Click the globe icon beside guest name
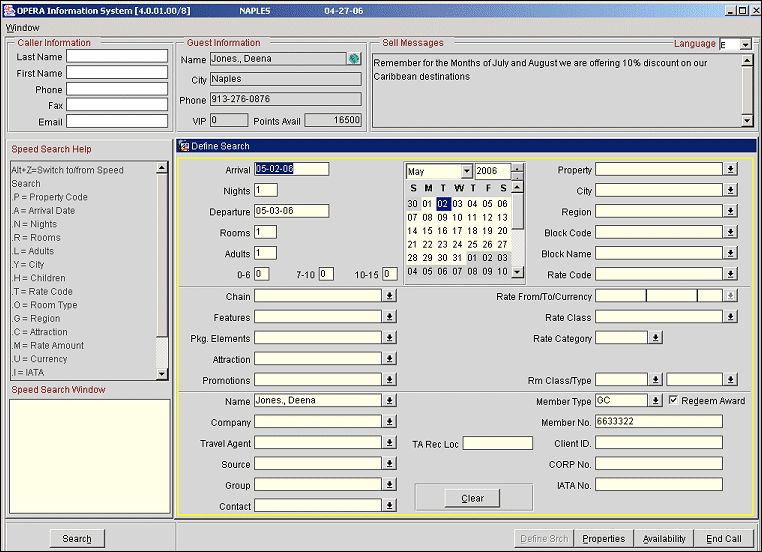 354,59
